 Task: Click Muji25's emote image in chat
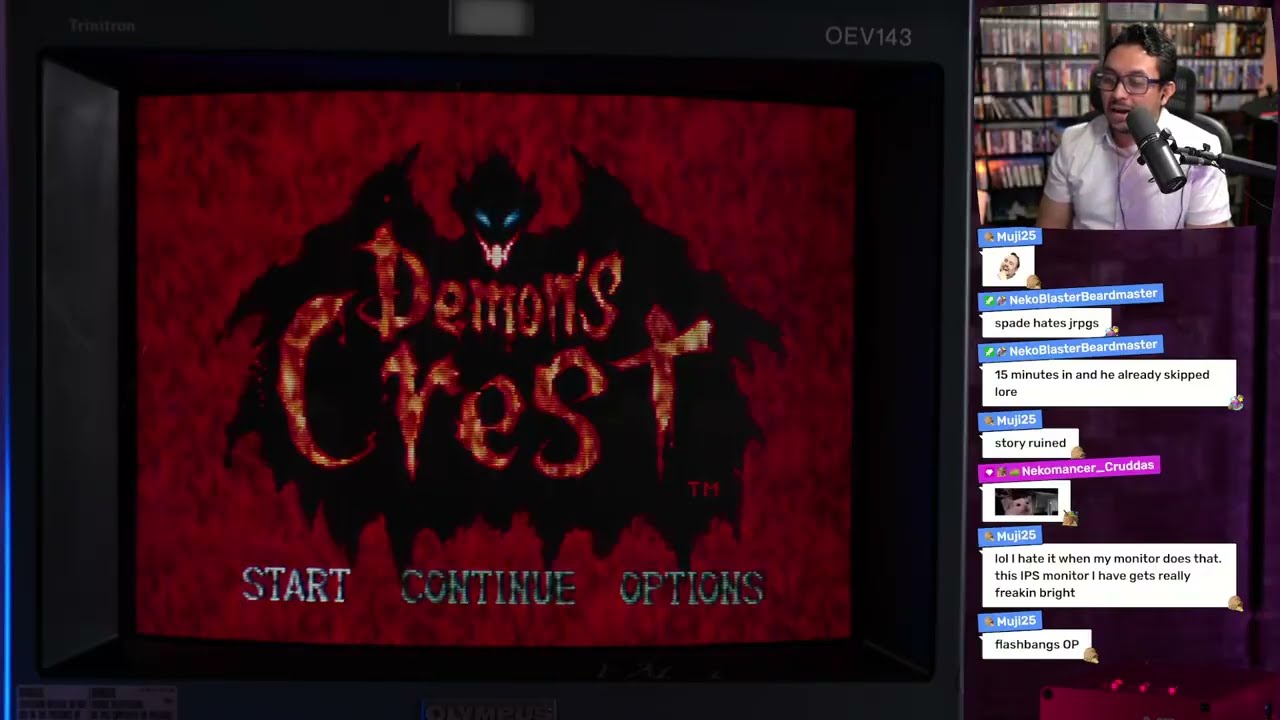coord(1008,266)
